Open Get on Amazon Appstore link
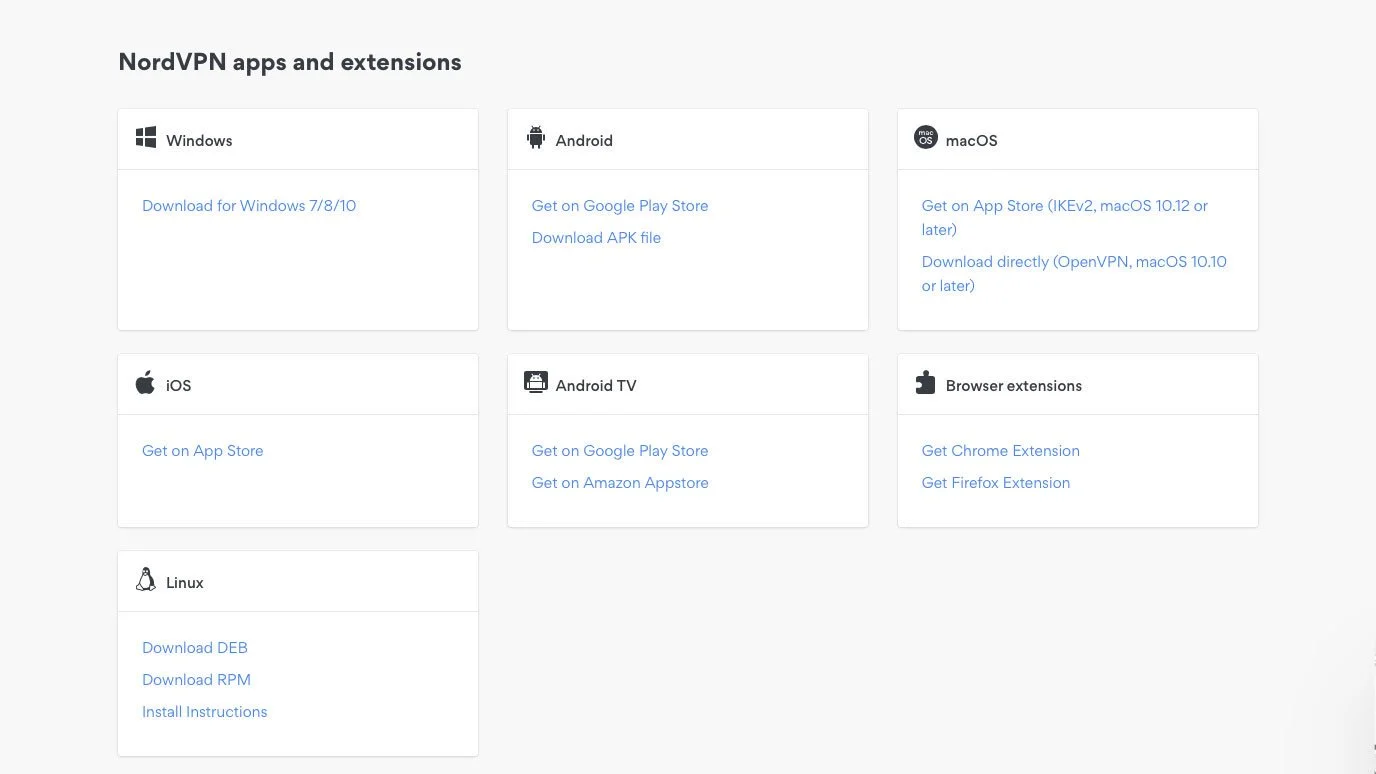 pos(620,483)
